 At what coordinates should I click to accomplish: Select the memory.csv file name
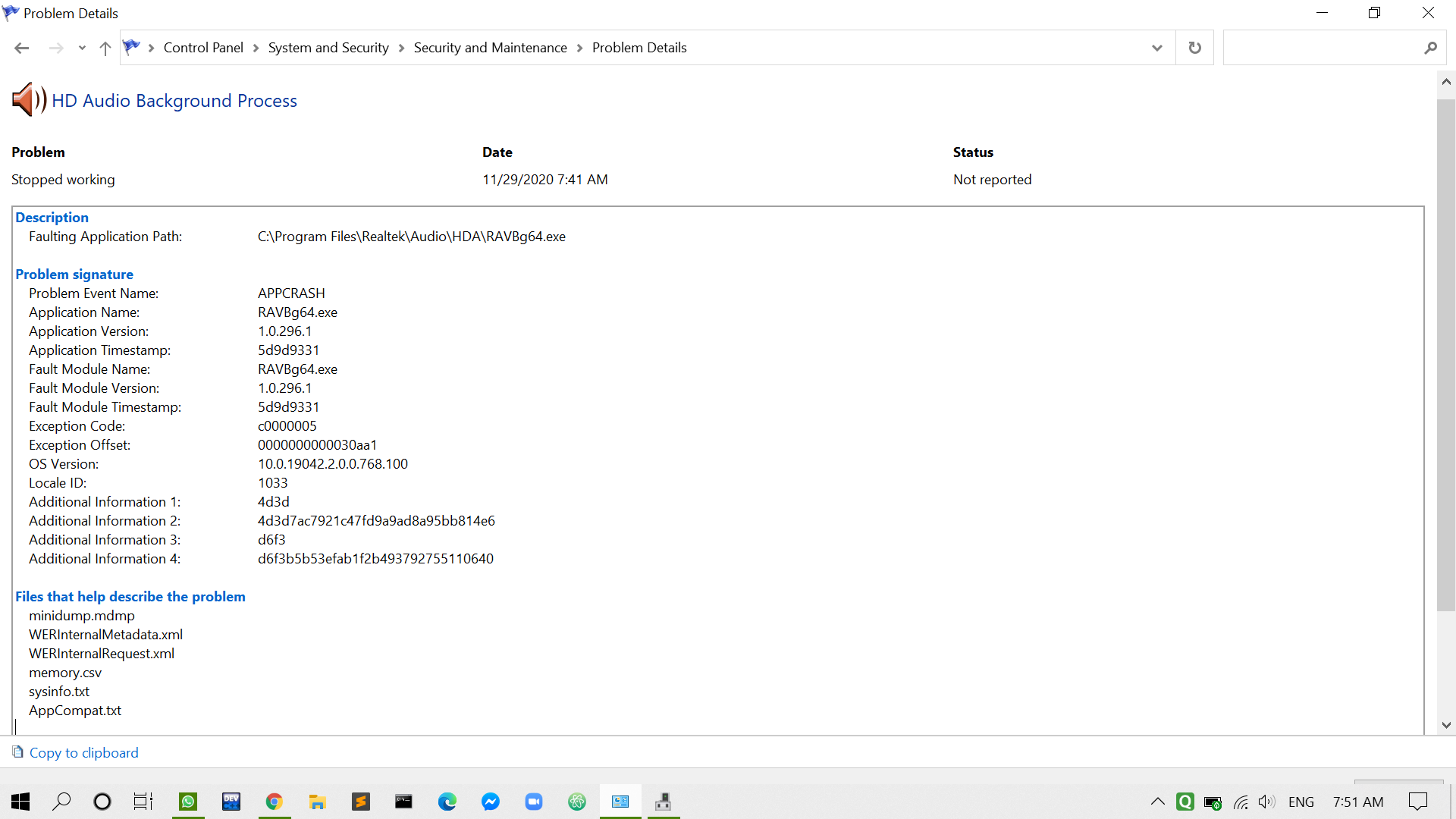pos(65,673)
